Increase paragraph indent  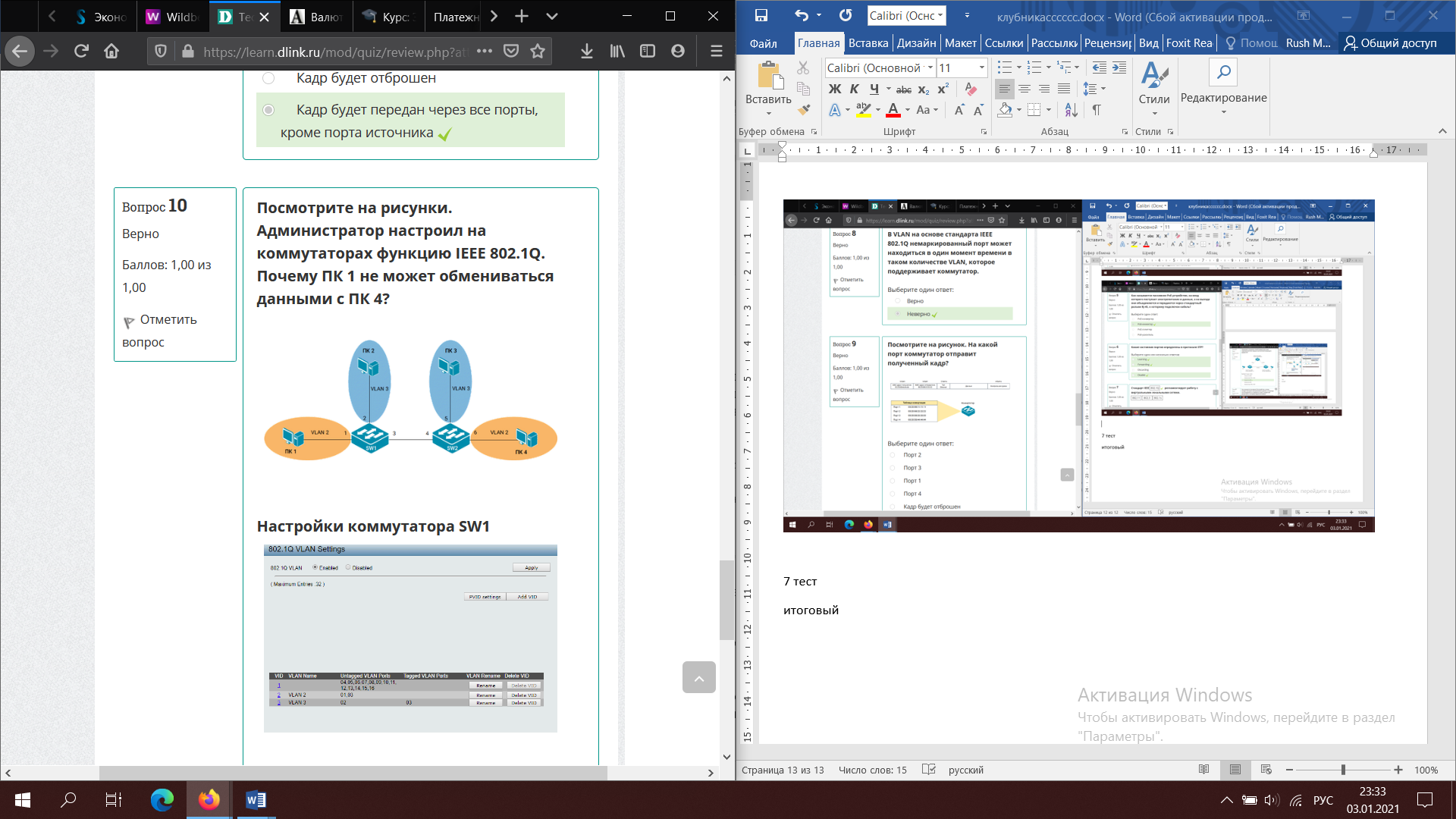pos(1119,68)
